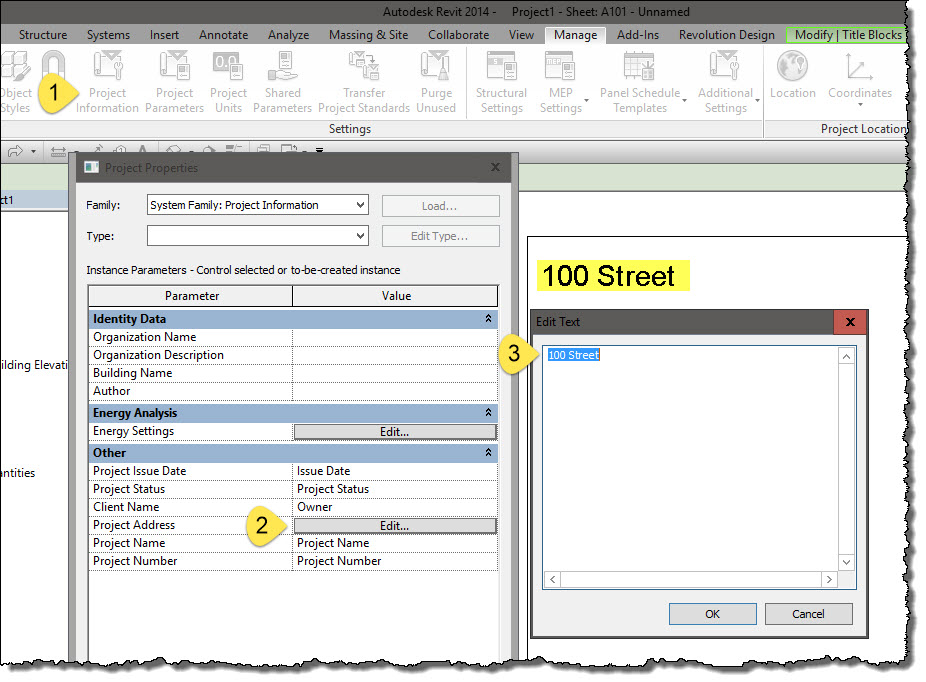Expand Additional Settings dropdown arrow

pyautogui.click(x=757, y=101)
